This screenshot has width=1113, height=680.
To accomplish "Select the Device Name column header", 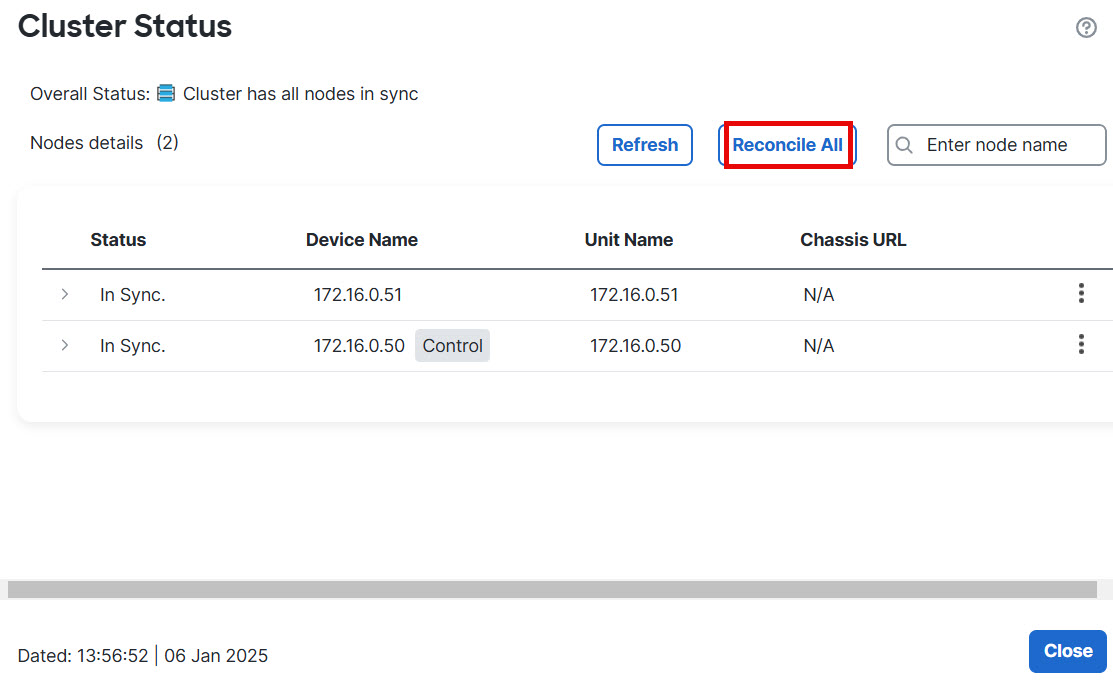I will tap(362, 240).
